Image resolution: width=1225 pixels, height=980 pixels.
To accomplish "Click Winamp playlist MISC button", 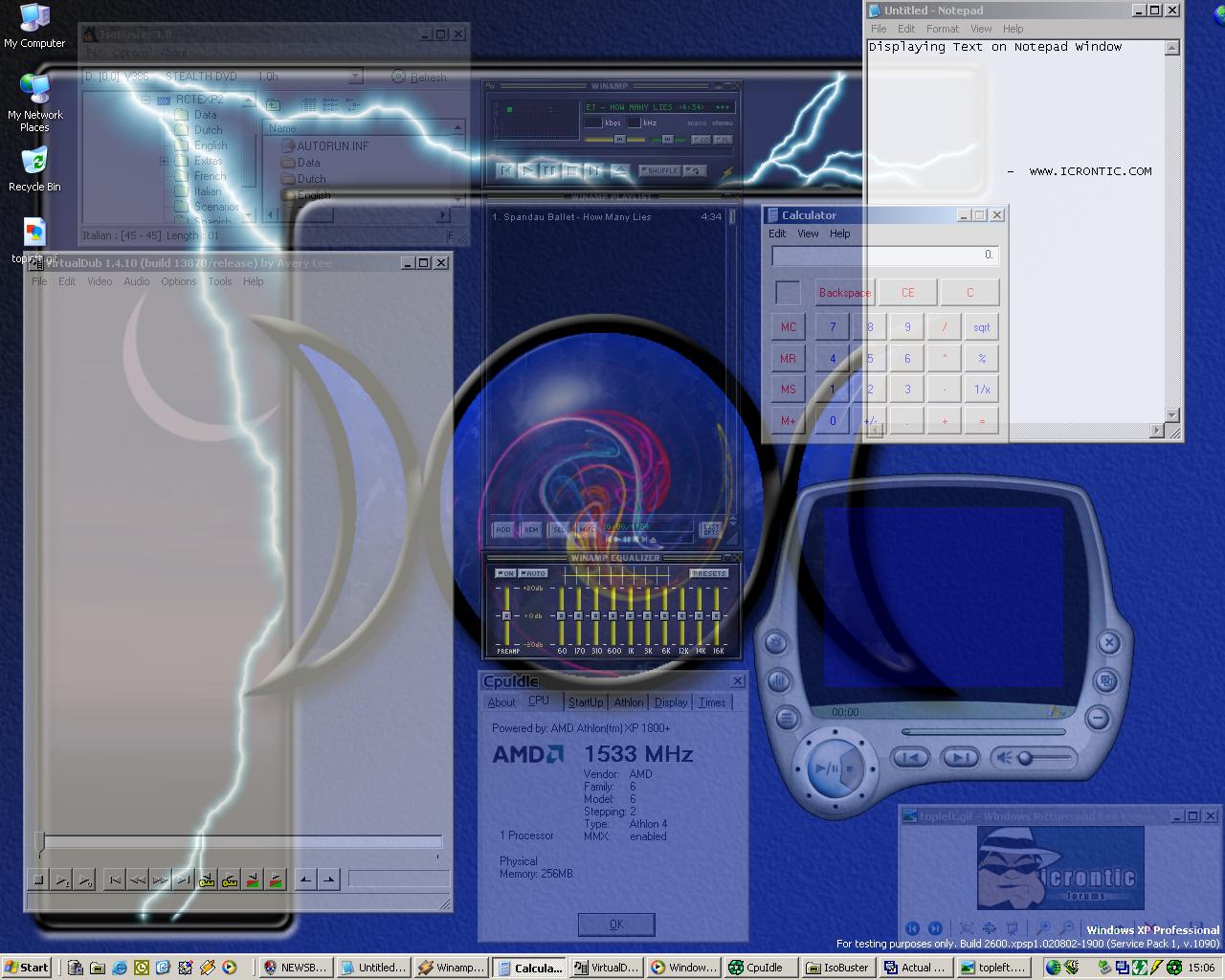I will click(x=587, y=528).
